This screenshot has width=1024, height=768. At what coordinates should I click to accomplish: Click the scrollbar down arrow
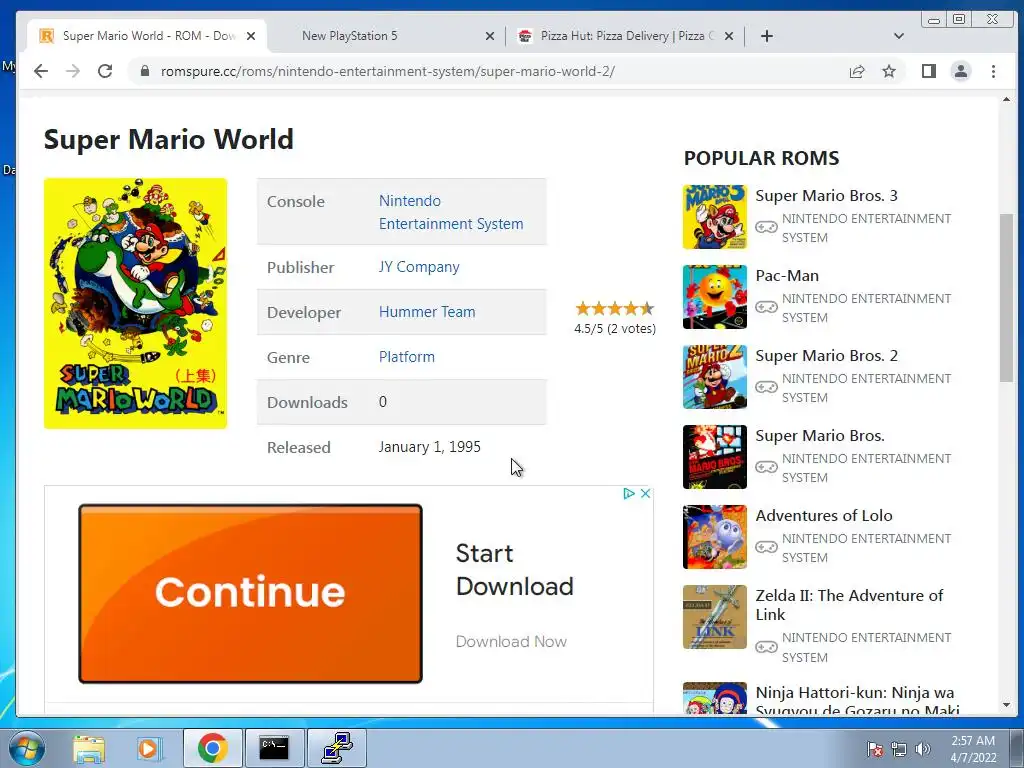click(x=1006, y=705)
